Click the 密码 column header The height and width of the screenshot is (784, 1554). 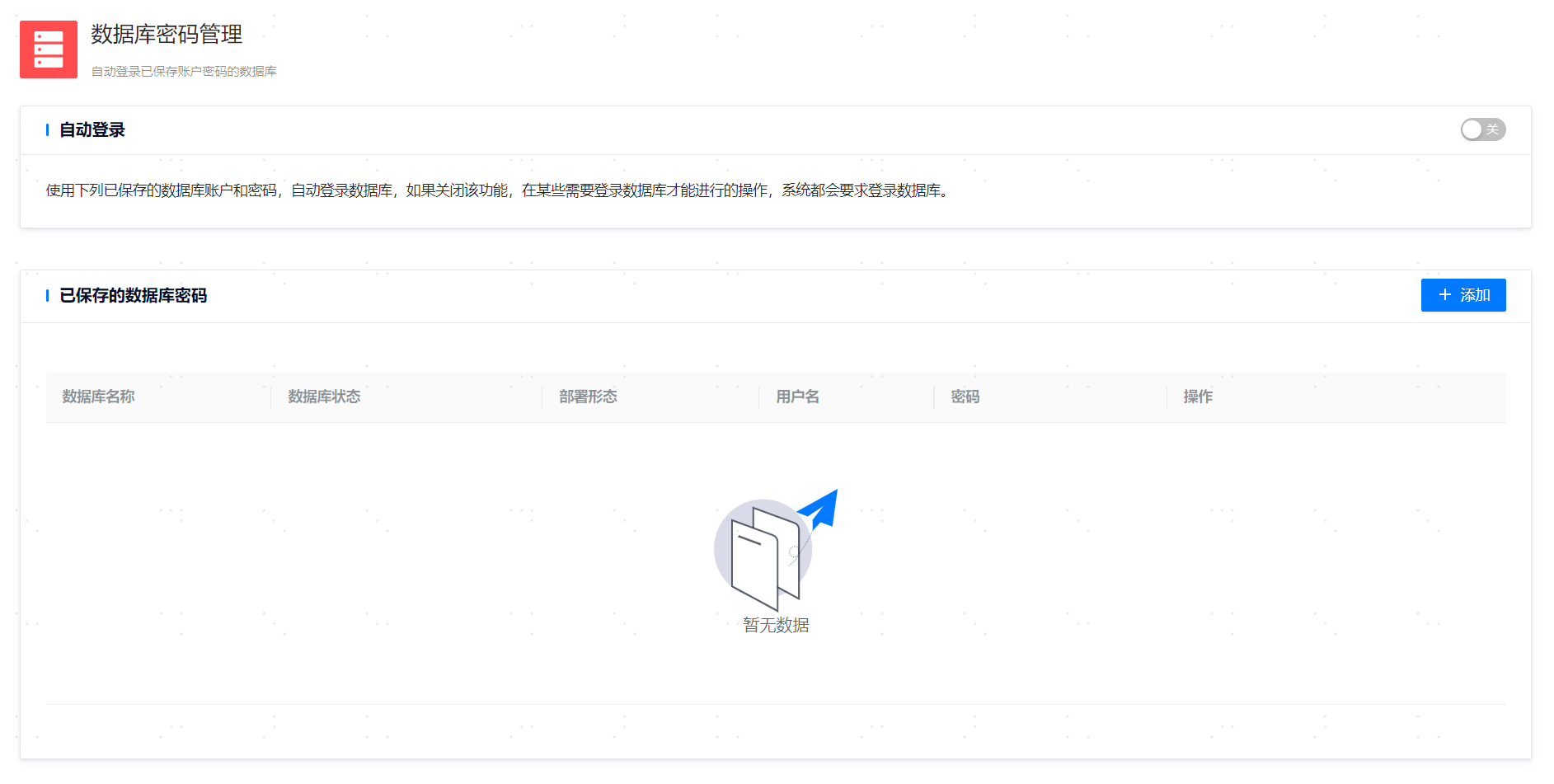(x=965, y=397)
